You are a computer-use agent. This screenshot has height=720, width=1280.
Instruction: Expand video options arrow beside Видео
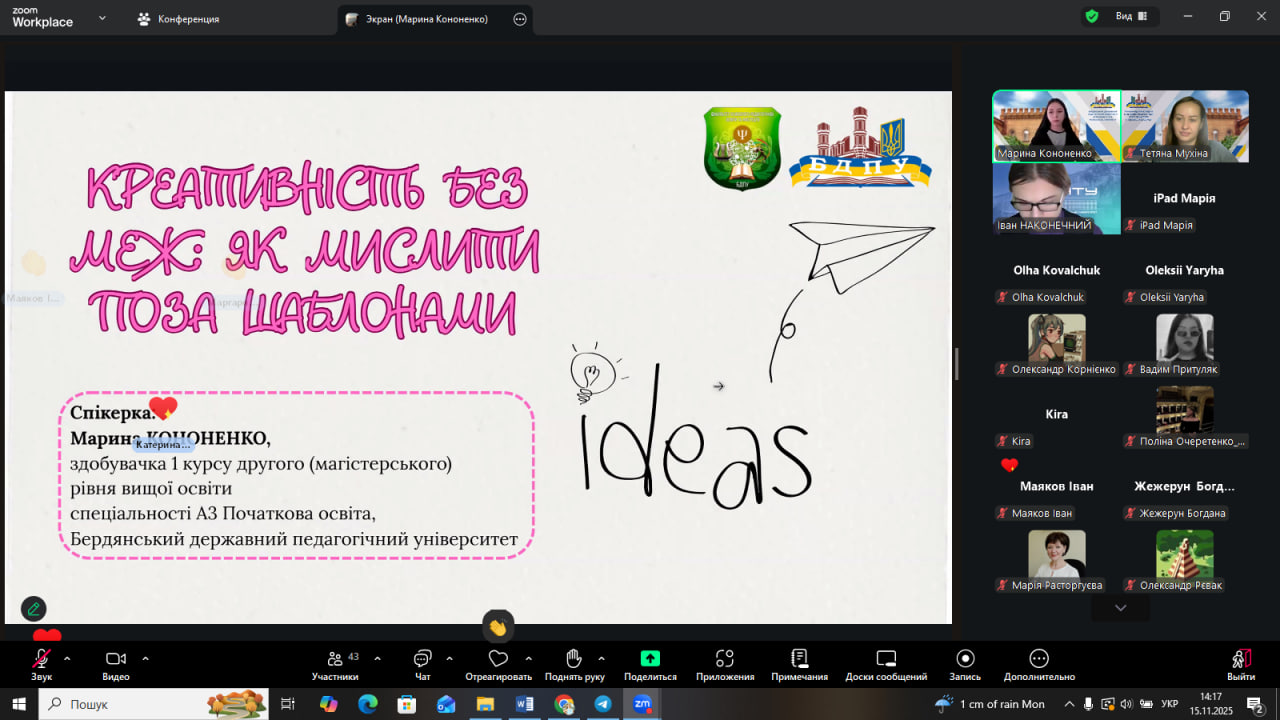coord(145,658)
